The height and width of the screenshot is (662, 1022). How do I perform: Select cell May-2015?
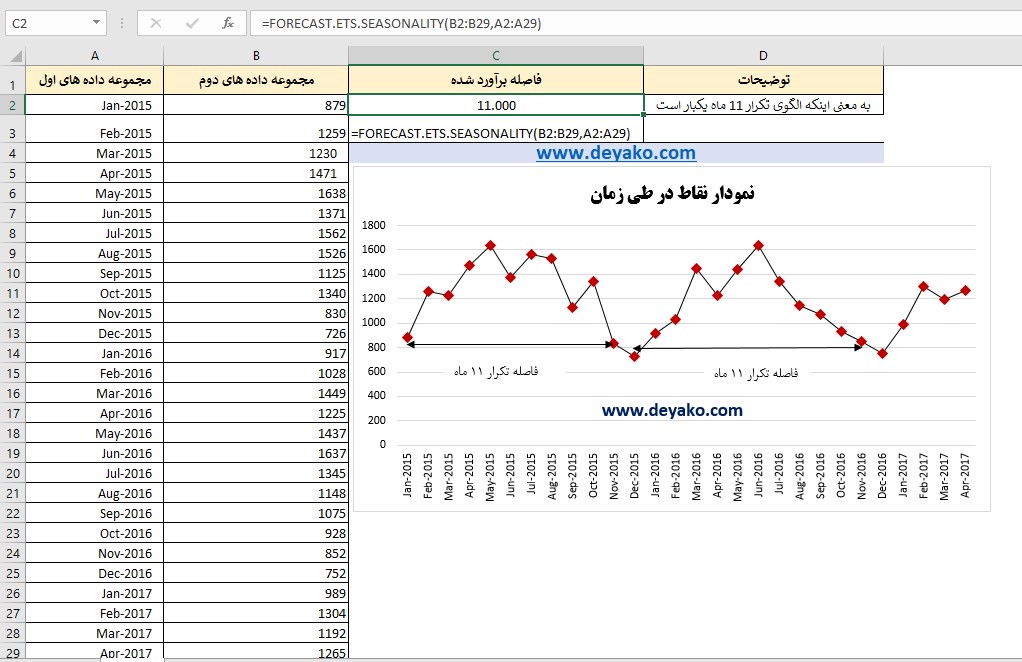95,194
